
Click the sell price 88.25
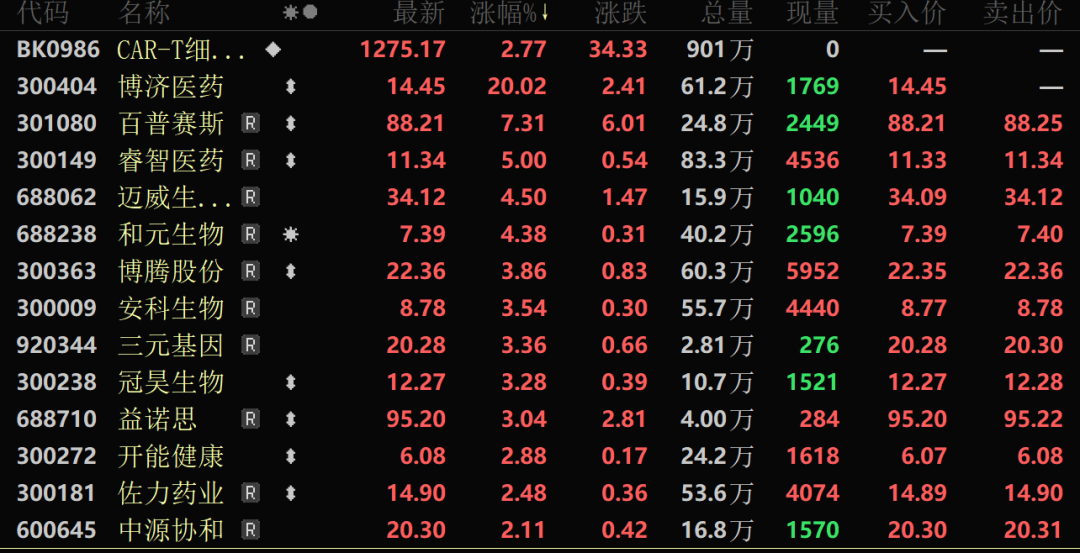pos(1033,124)
